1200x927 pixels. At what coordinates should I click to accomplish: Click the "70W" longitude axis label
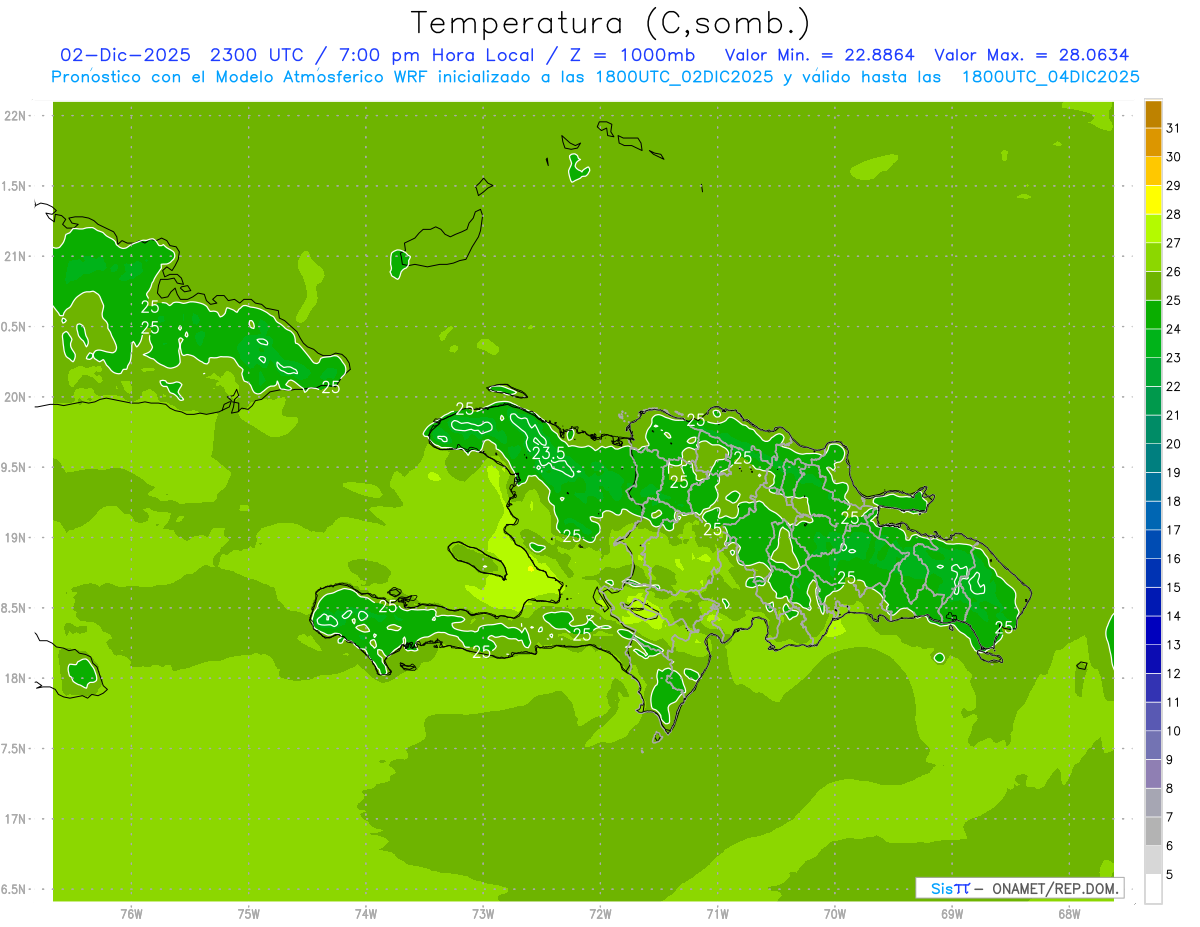[x=835, y=914]
